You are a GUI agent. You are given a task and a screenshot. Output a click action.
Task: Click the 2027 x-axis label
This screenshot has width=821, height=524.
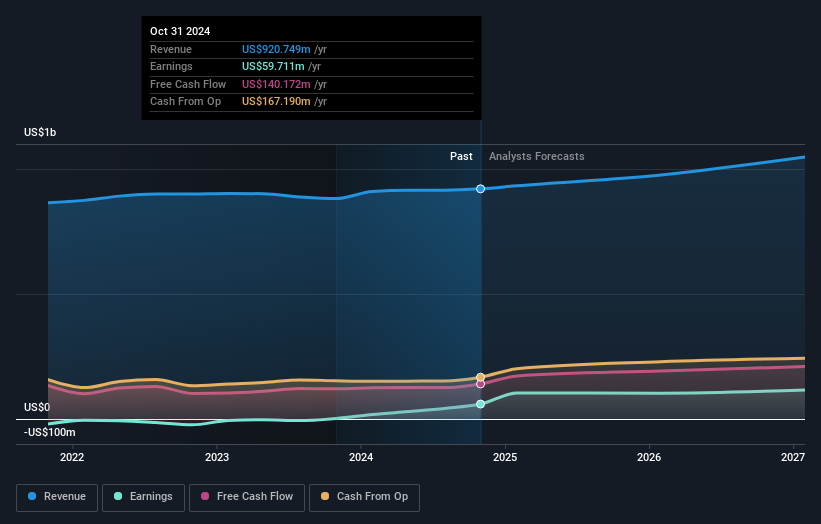[x=793, y=457]
